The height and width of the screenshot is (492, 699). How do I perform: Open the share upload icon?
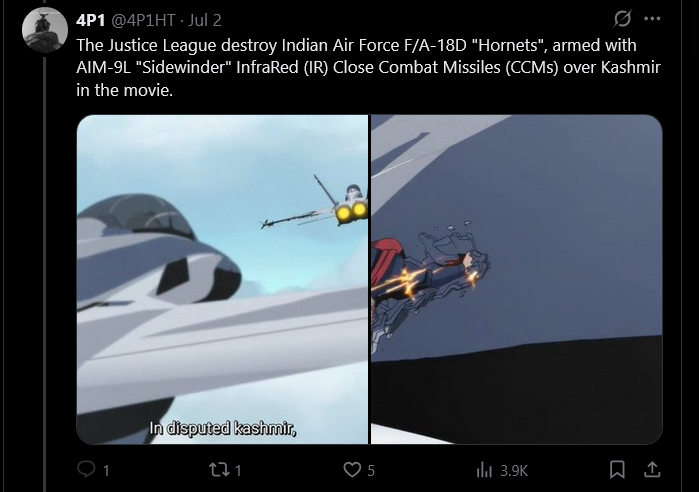click(x=652, y=469)
